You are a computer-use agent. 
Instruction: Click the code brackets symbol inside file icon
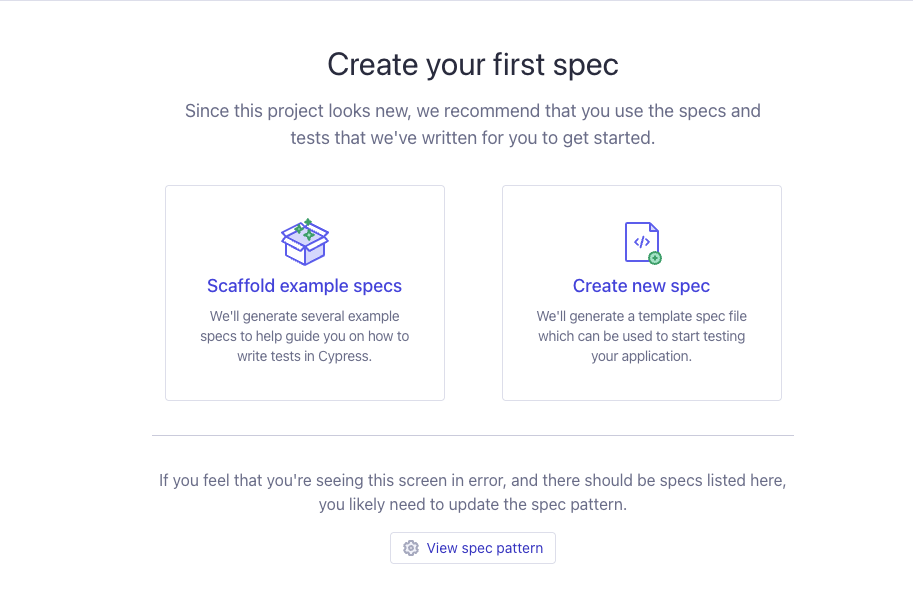pos(642,241)
